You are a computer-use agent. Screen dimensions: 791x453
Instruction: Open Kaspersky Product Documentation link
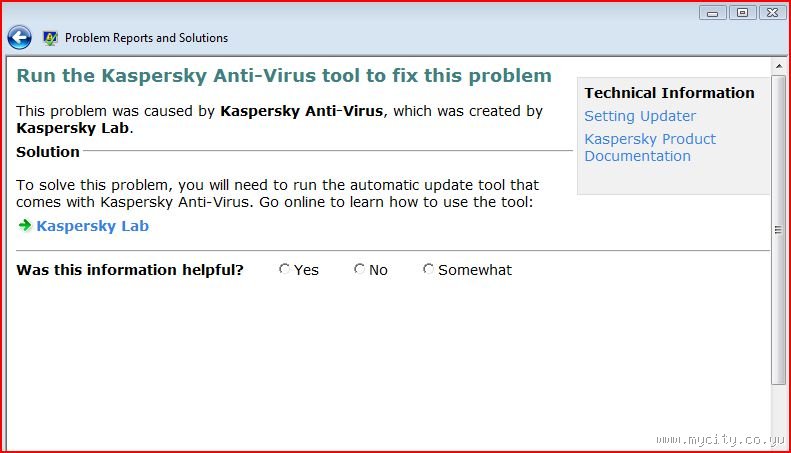click(x=650, y=147)
